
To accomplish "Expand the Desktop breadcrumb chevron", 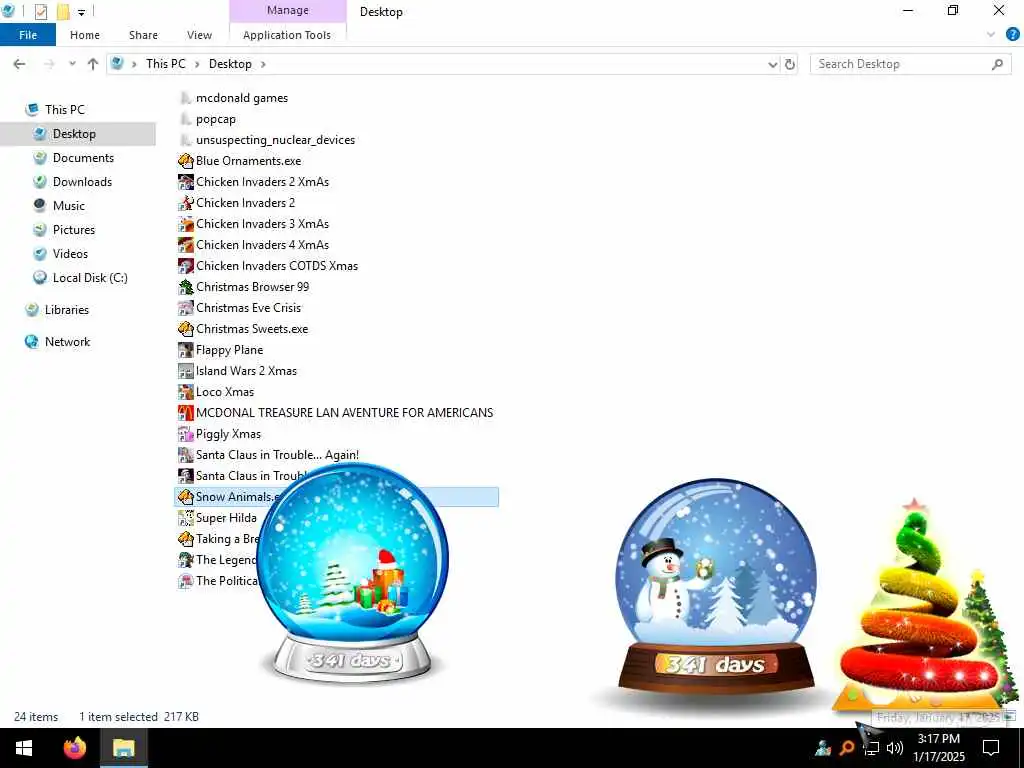I will click(x=263, y=64).
